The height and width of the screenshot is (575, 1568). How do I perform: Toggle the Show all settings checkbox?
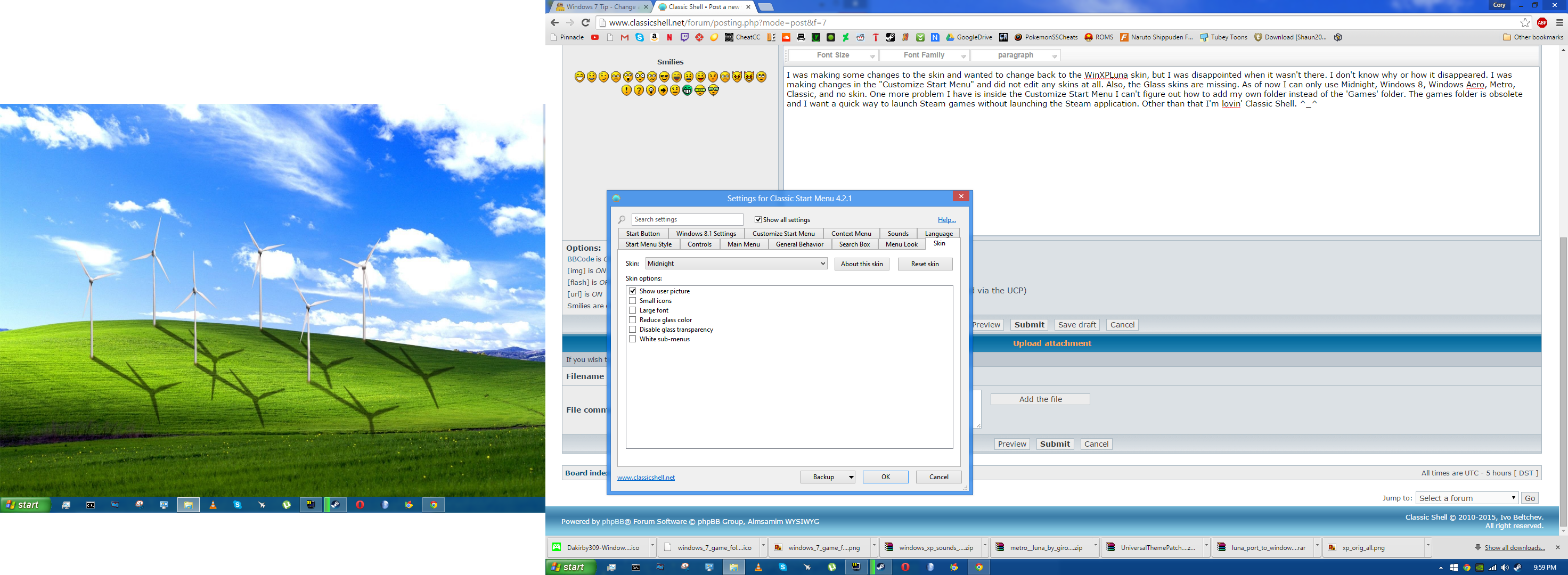(x=758, y=220)
